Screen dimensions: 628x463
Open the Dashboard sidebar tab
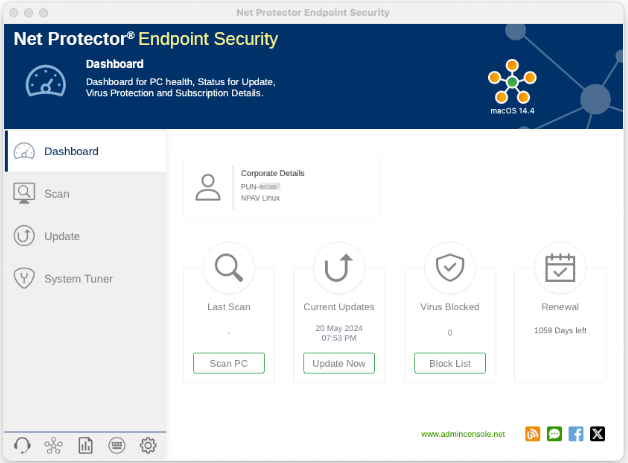click(x=70, y=151)
